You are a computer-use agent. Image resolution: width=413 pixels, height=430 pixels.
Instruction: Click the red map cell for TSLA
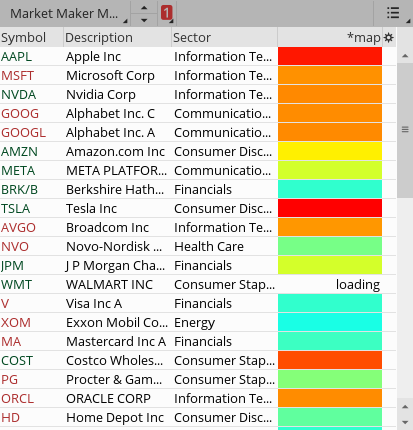pos(330,208)
